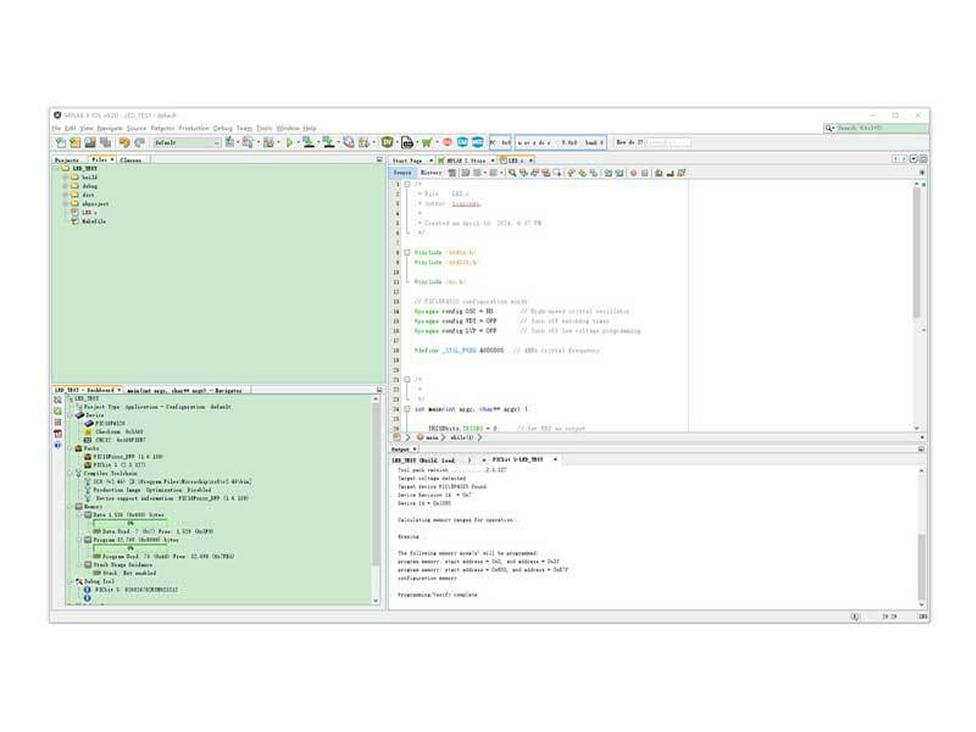Expand the build folder in Files panel
Image resolution: width=976 pixels, height=732 pixels.
tap(65, 177)
